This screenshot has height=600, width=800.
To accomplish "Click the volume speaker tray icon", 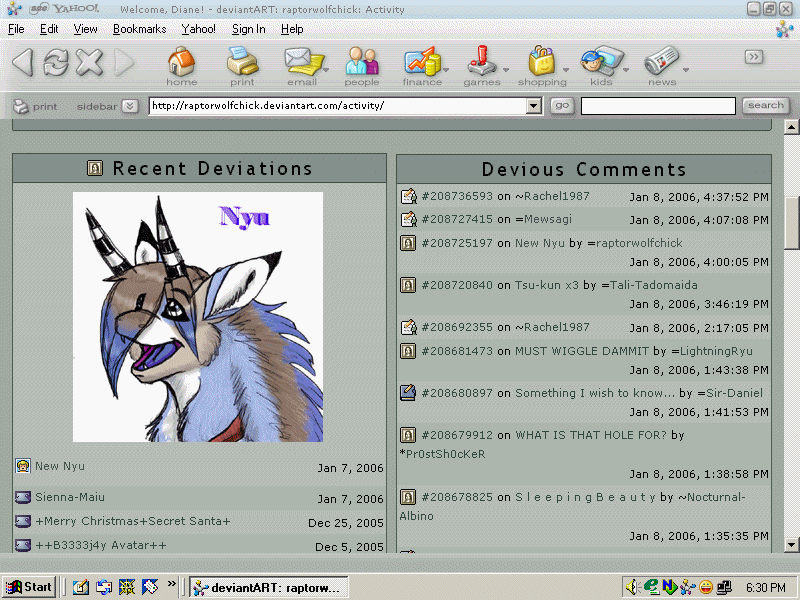I will click(x=632, y=588).
